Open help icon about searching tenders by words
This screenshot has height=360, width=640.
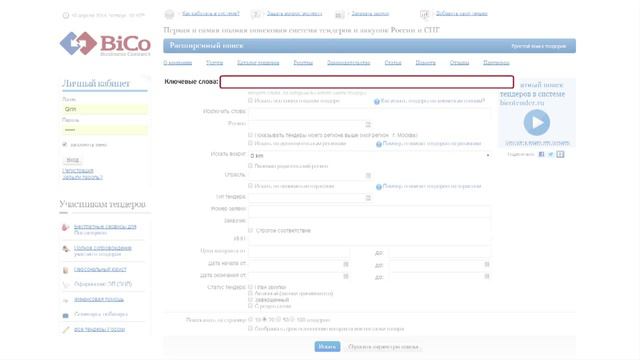click(377, 101)
